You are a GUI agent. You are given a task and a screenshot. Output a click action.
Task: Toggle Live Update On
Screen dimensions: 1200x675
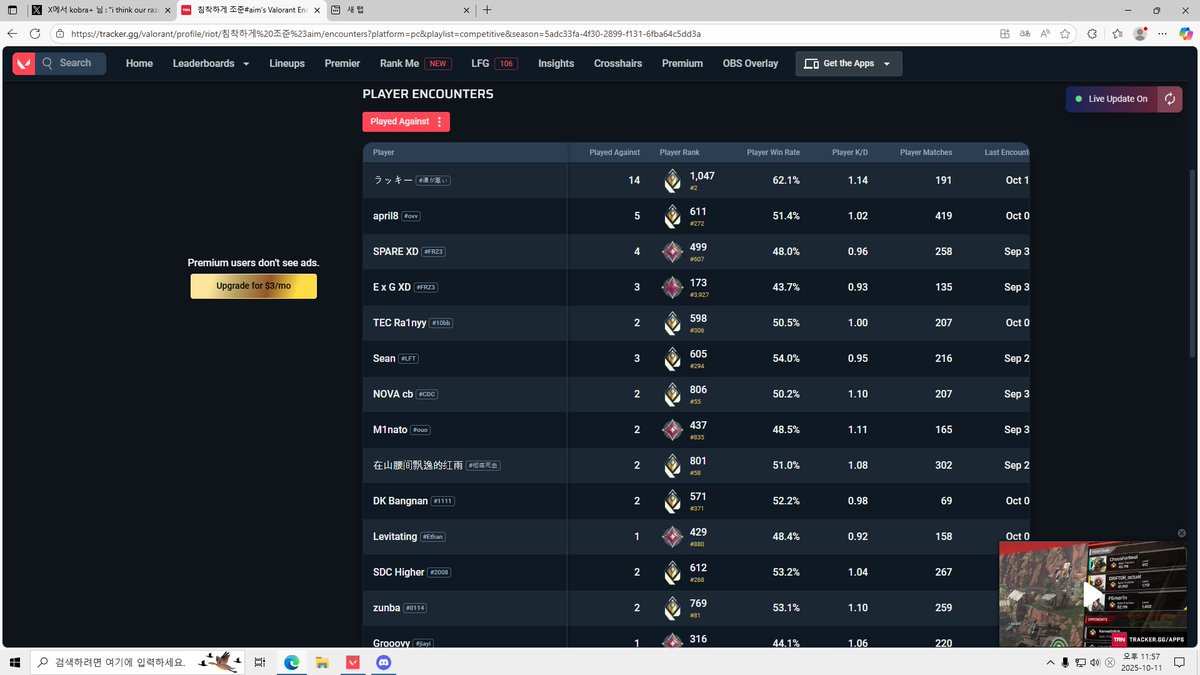[x=1112, y=99]
